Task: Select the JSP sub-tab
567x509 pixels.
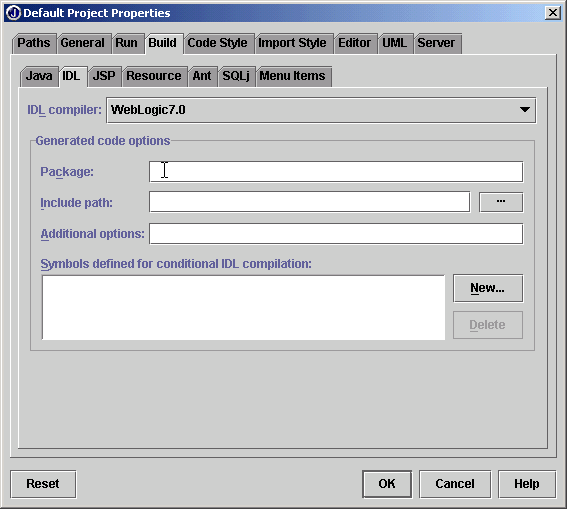Action: click(x=104, y=76)
